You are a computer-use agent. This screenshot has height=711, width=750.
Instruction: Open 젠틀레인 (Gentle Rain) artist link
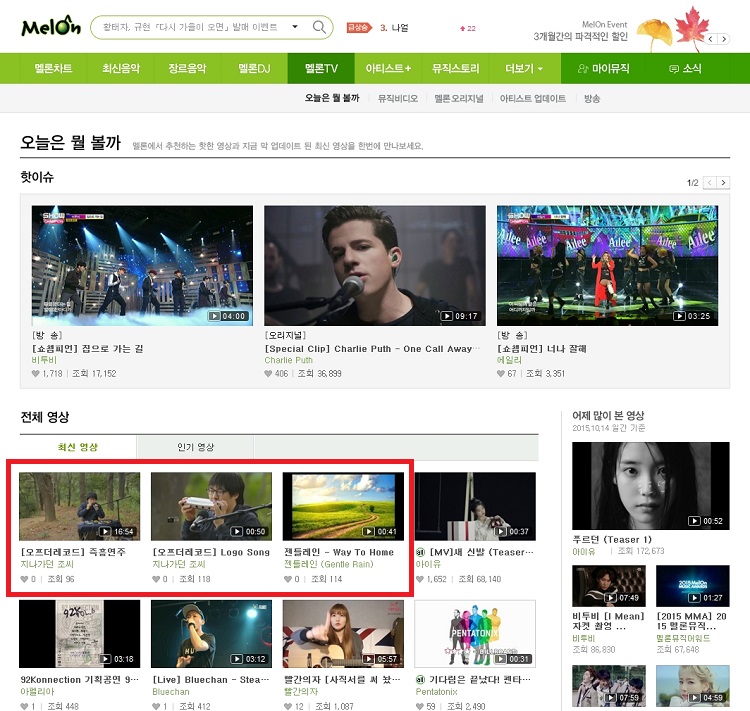click(x=329, y=564)
